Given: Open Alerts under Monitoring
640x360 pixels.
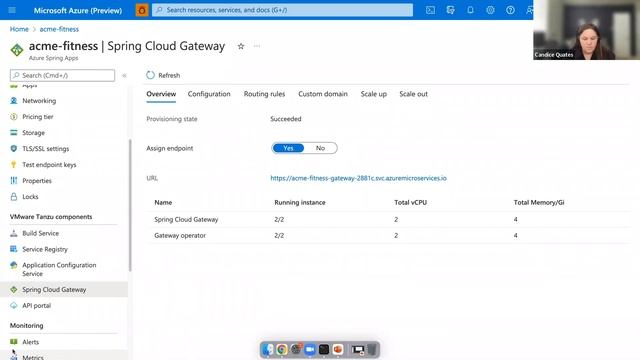Looking at the screenshot, I should 30,342.
